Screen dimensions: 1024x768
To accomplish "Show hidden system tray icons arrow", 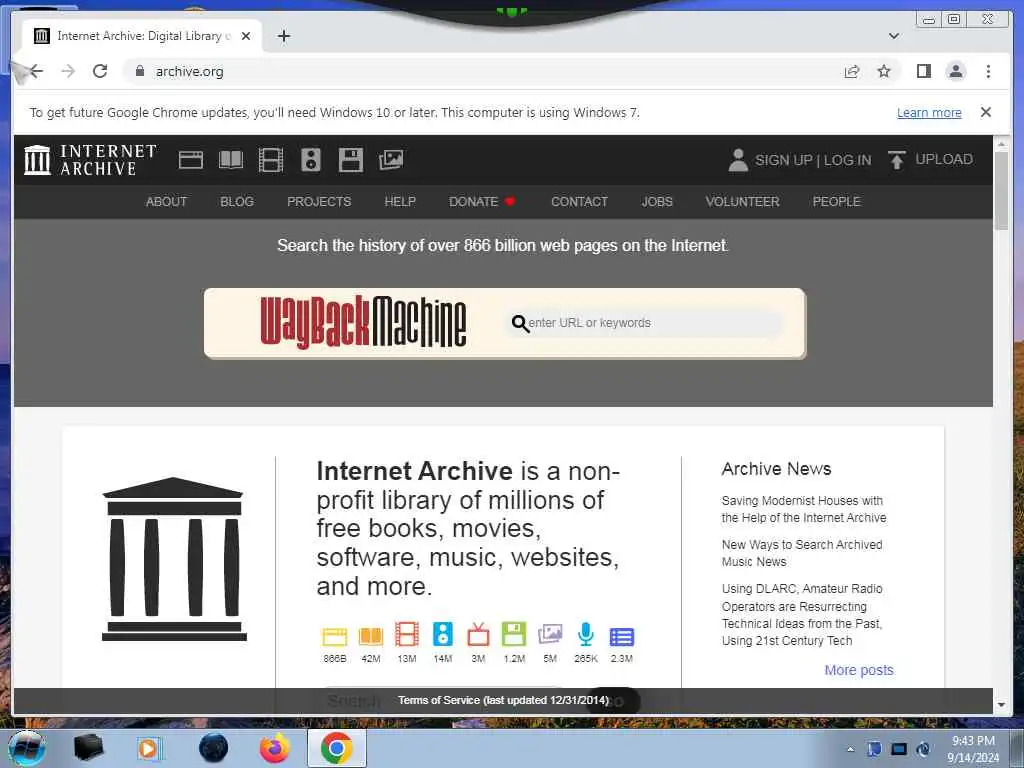I will [850, 749].
